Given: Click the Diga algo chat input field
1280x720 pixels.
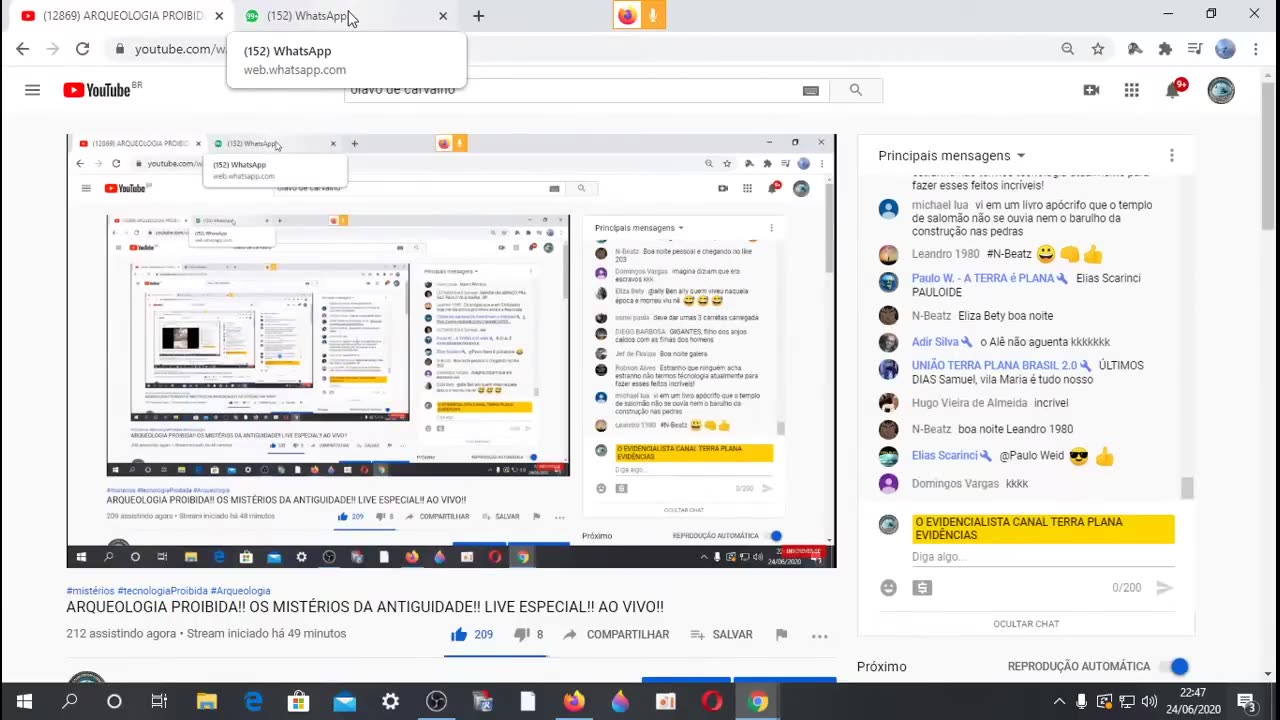Looking at the screenshot, I should tap(1043, 557).
